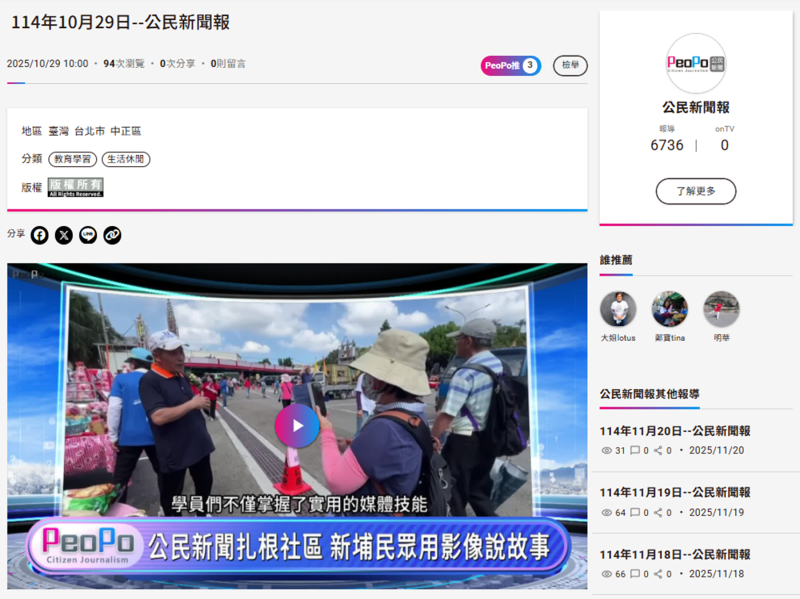Copy the article link using the link icon
Viewport: 800px width, 599px height.
[x=111, y=234]
